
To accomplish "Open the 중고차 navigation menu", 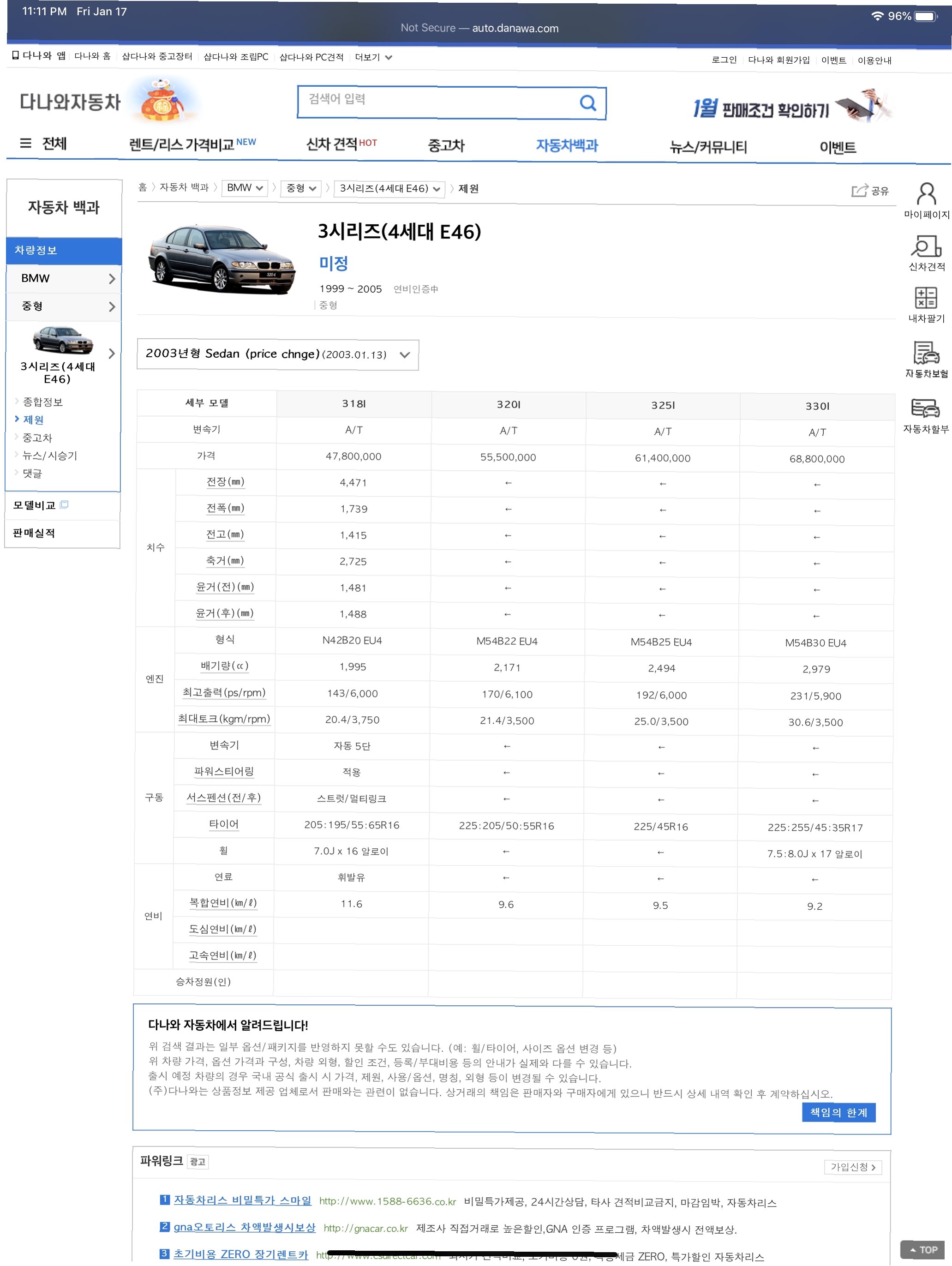I will (446, 145).
